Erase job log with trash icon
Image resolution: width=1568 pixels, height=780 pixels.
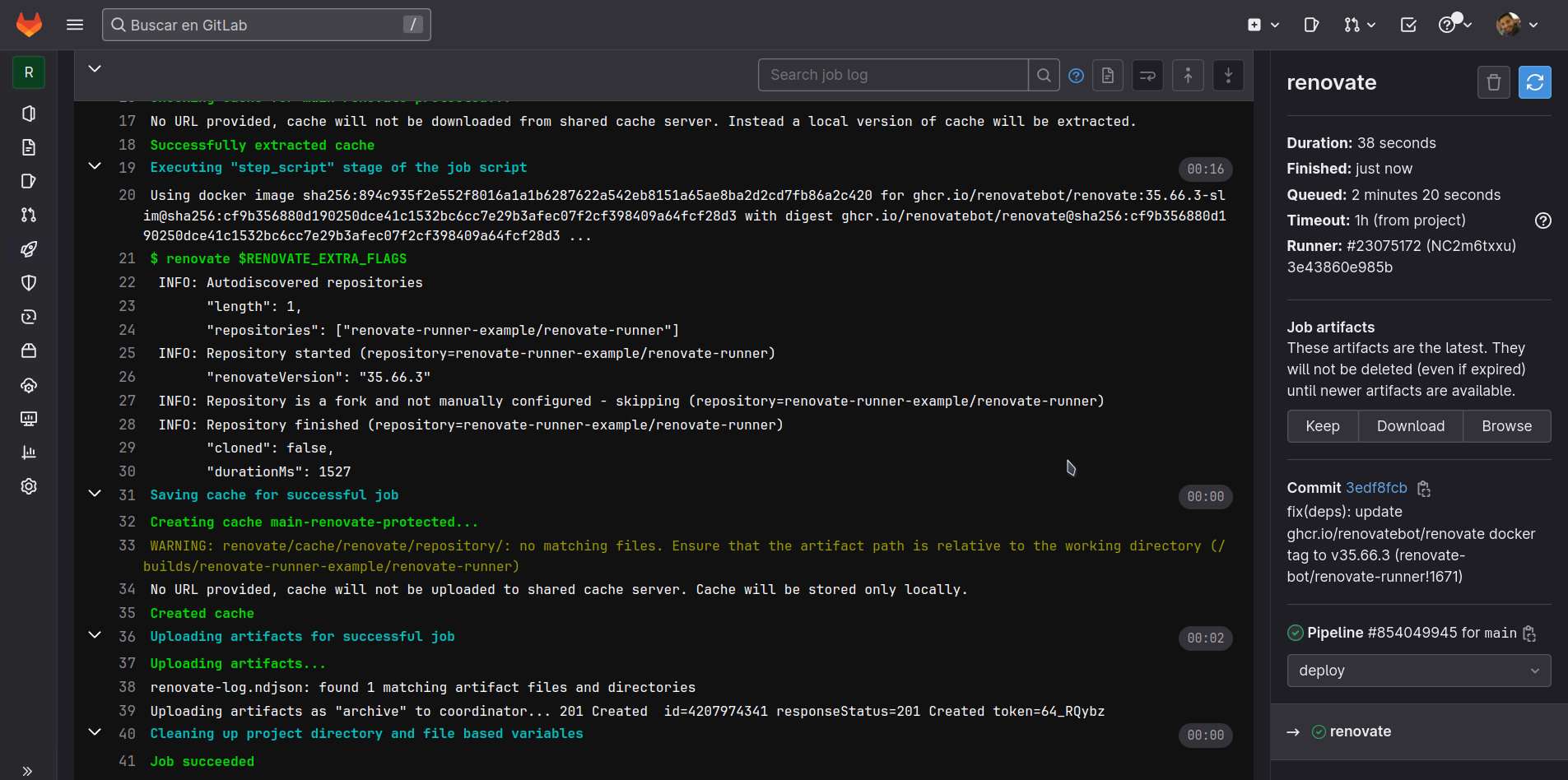[x=1494, y=82]
